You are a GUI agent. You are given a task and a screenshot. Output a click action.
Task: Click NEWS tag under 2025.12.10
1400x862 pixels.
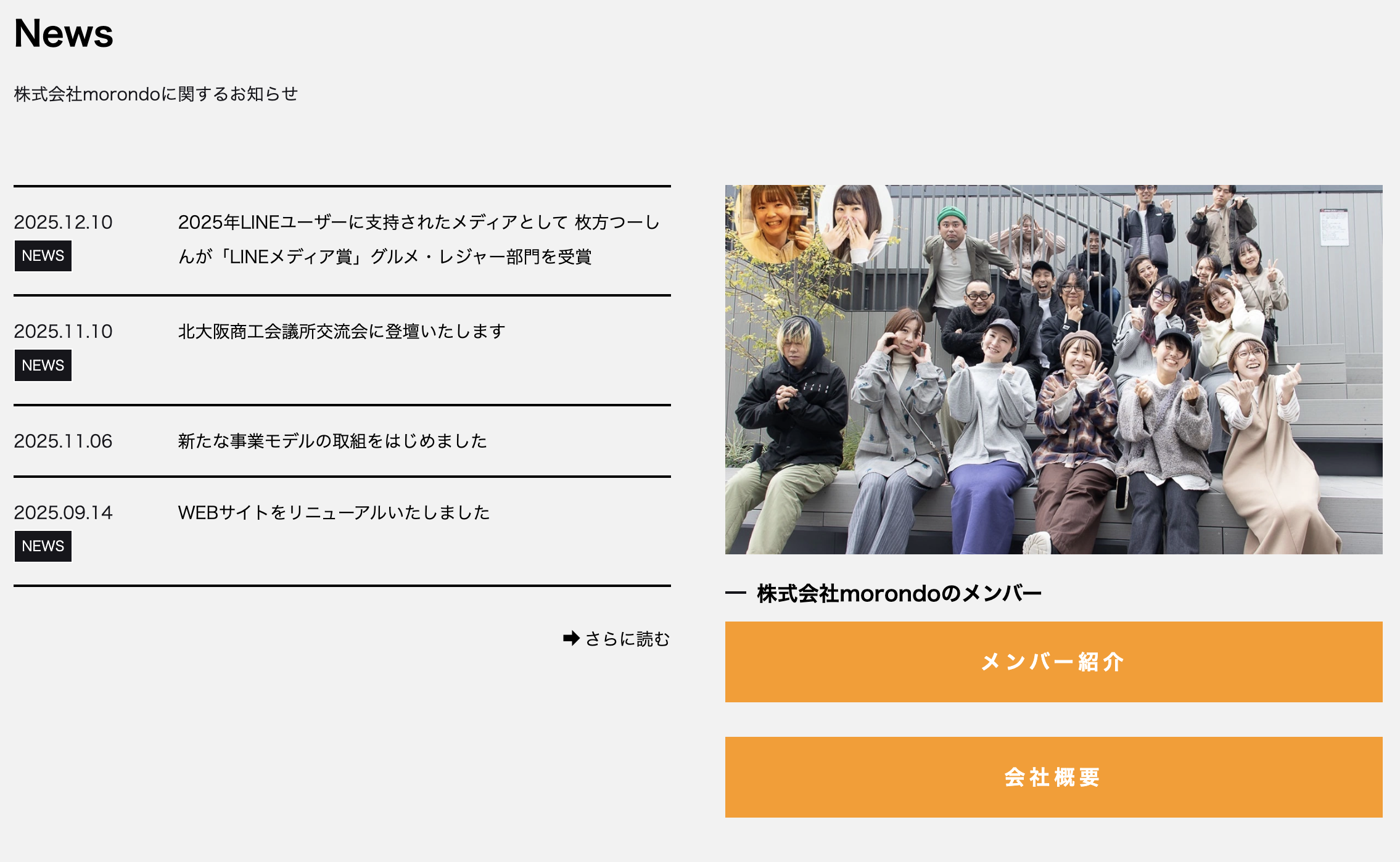tap(43, 256)
